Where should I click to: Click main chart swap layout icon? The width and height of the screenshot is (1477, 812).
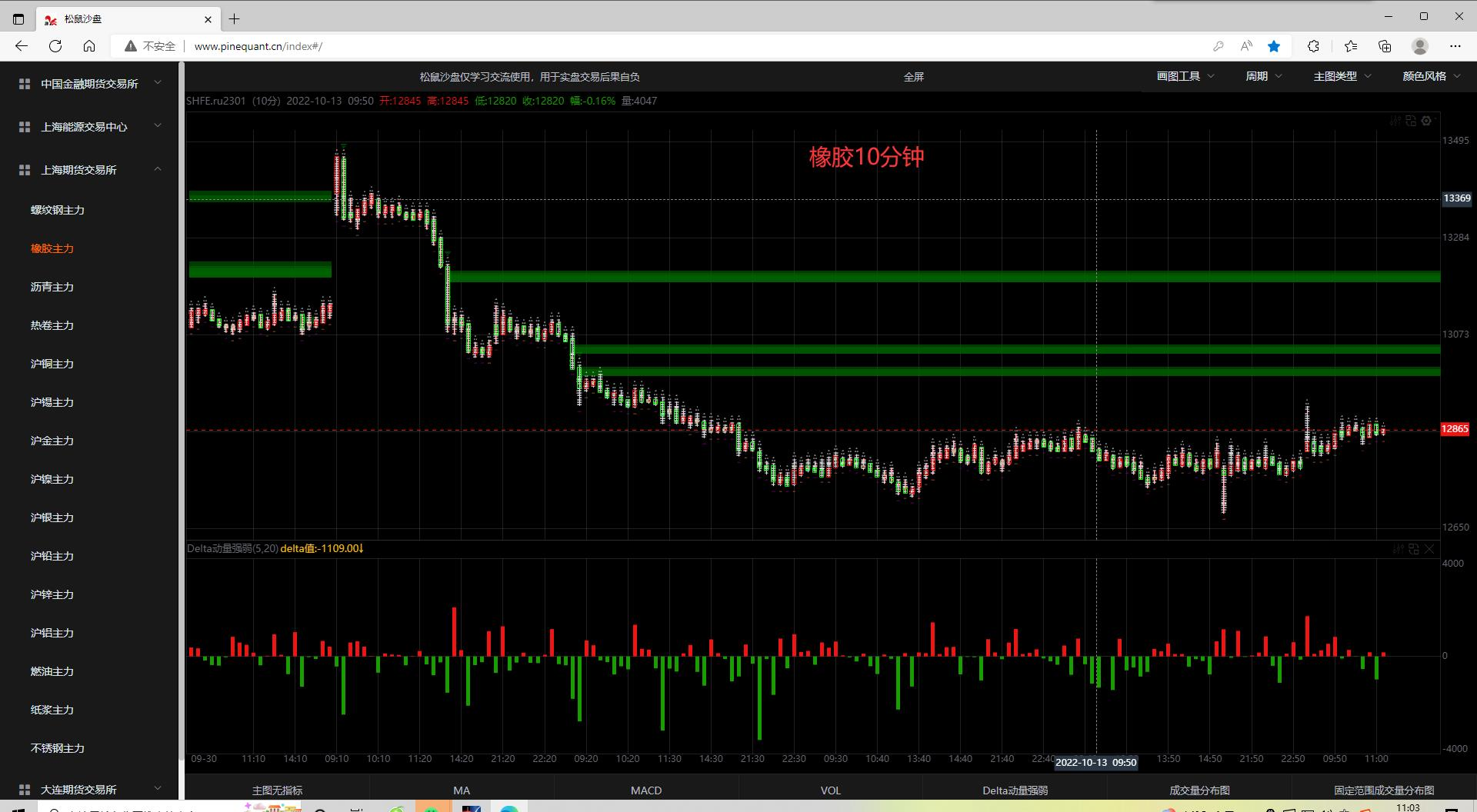(x=1411, y=121)
